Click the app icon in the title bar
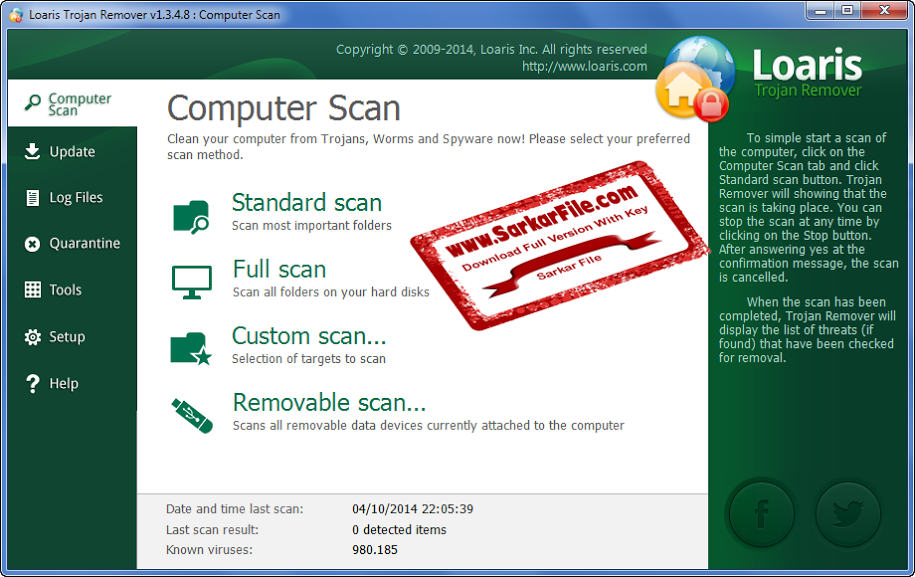This screenshot has width=915, height=577. (16, 15)
